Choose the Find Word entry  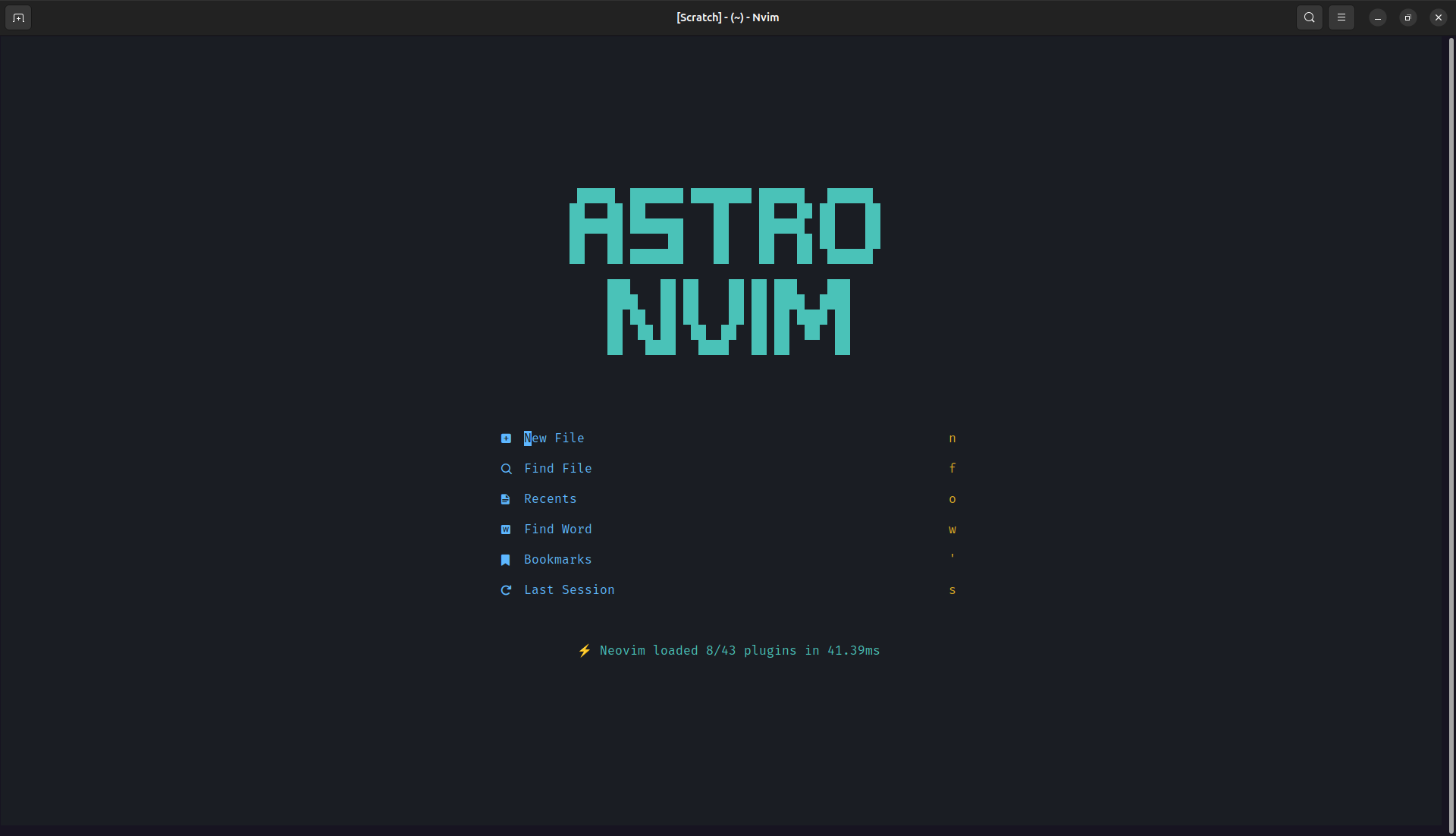(558, 530)
